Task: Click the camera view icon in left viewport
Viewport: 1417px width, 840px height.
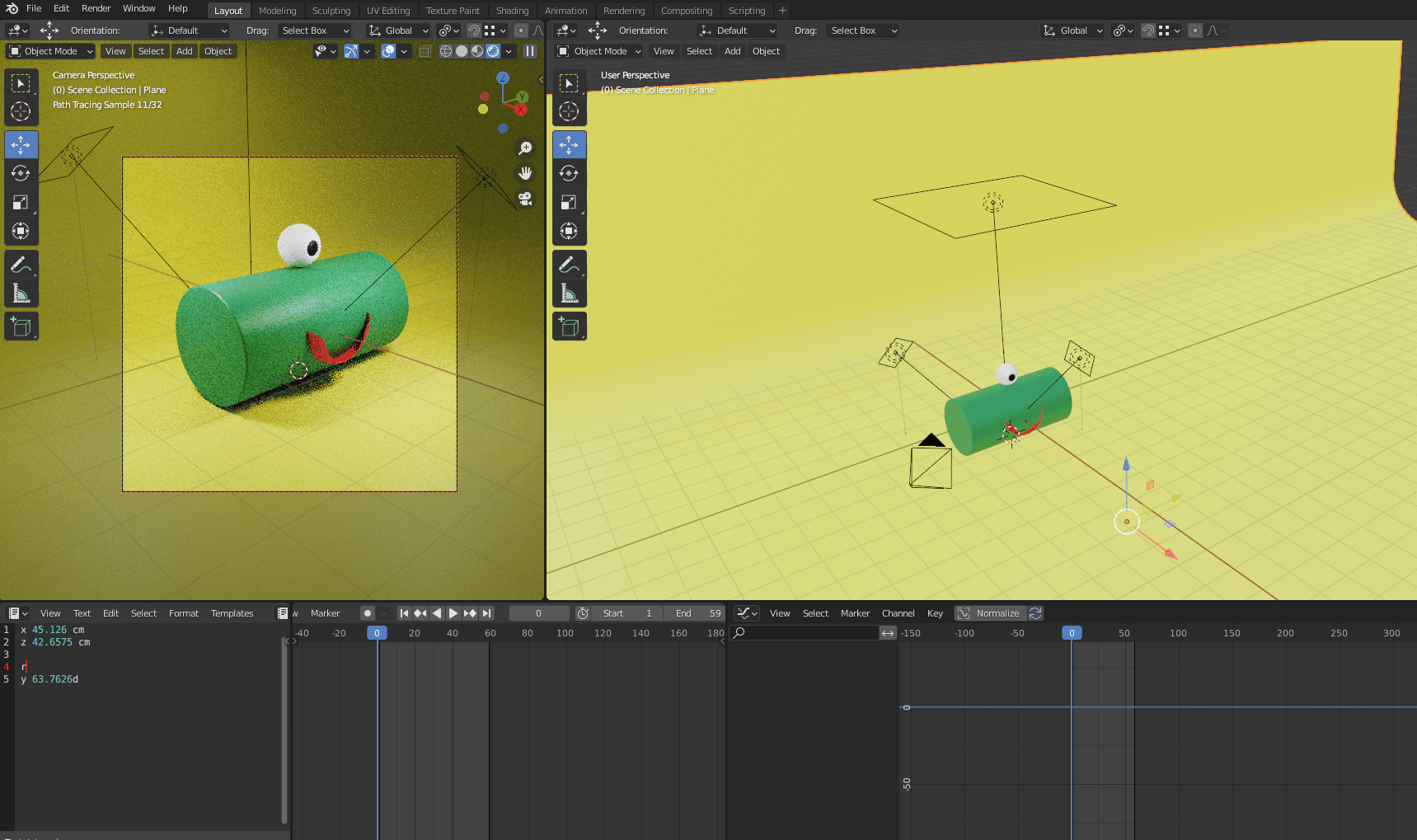Action: [x=525, y=199]
